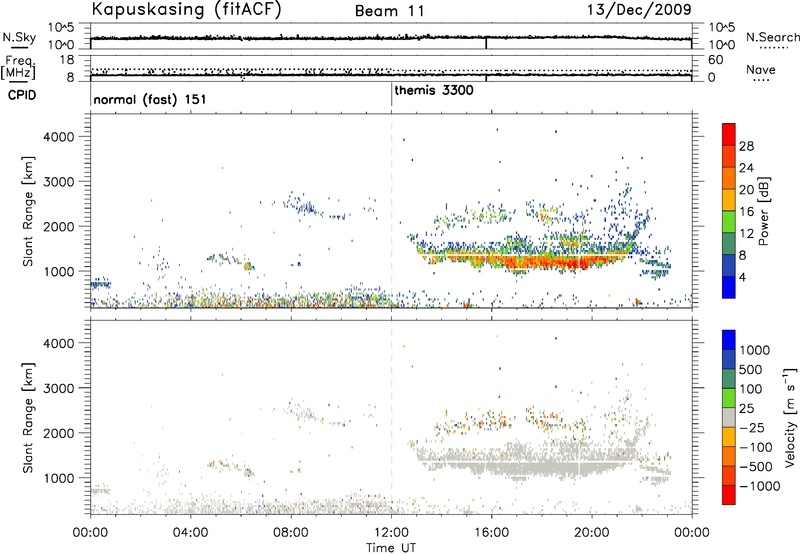Select the 'Power [dB]' colorbar title

click(x=763, y=211)
